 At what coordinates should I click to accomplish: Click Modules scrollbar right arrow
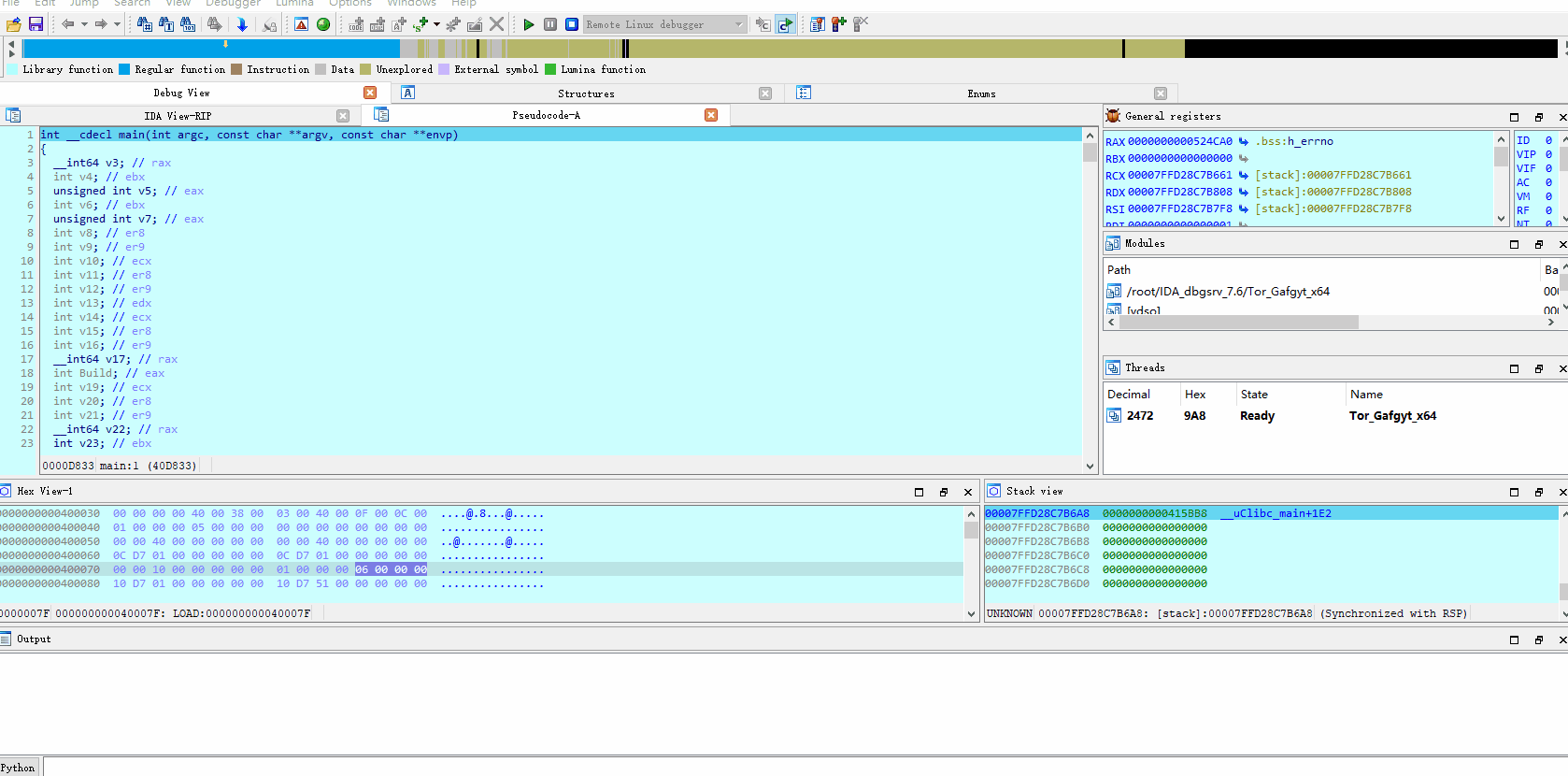point(1551,323)
